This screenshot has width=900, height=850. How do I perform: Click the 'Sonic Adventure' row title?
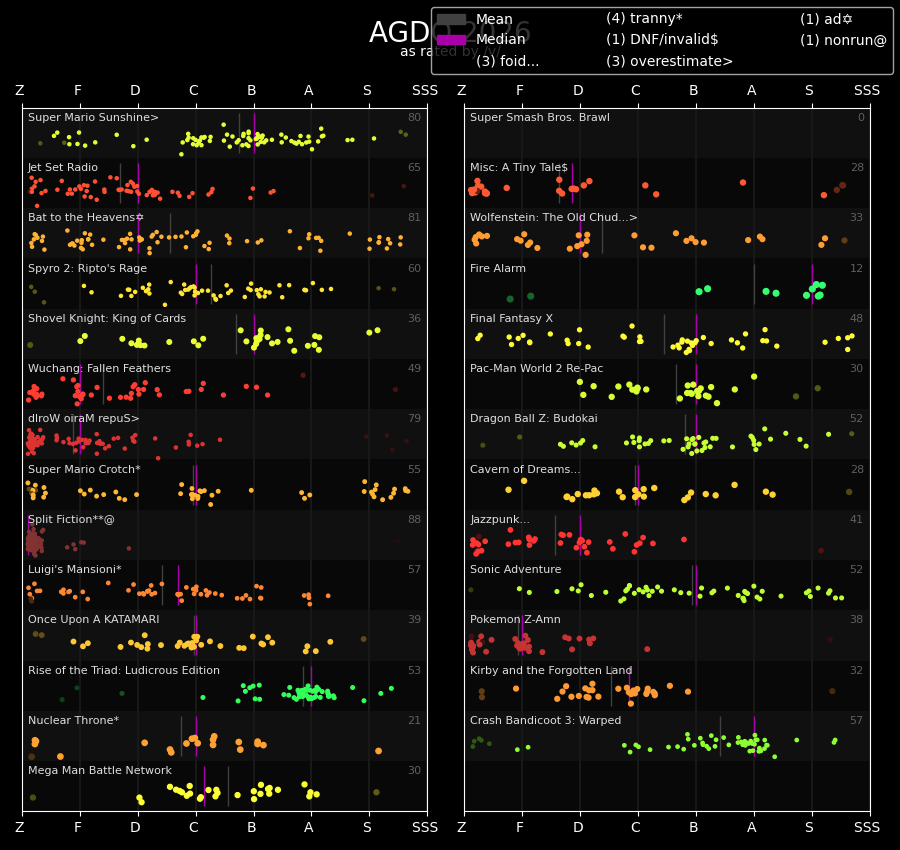pos(515,569)
